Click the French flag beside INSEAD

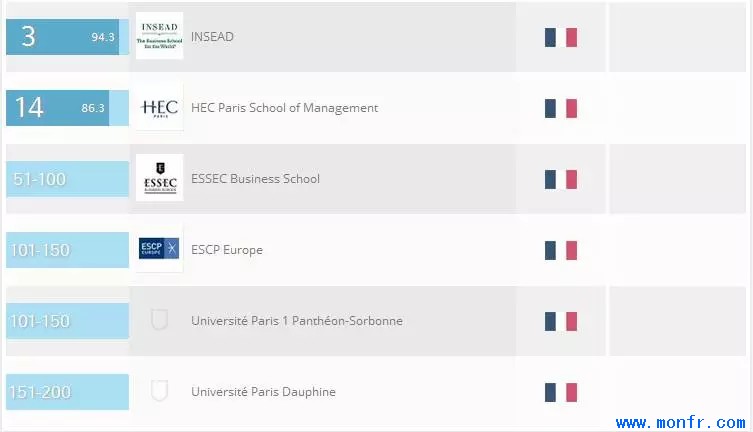tap(561, 37)
